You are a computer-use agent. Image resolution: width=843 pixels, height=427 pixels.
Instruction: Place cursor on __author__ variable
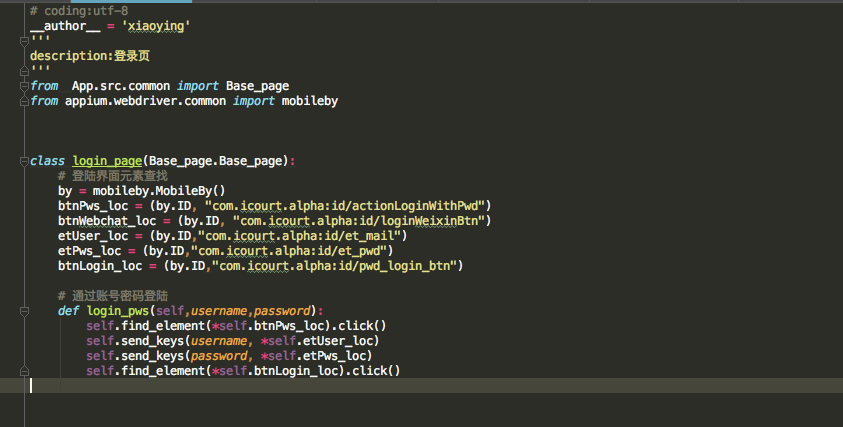[65, 26]
